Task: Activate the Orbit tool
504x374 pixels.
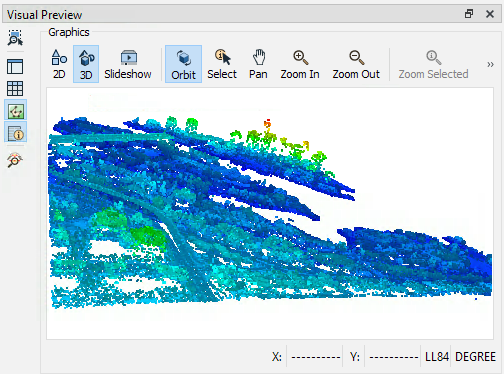Action: click(x=183, y=64)
